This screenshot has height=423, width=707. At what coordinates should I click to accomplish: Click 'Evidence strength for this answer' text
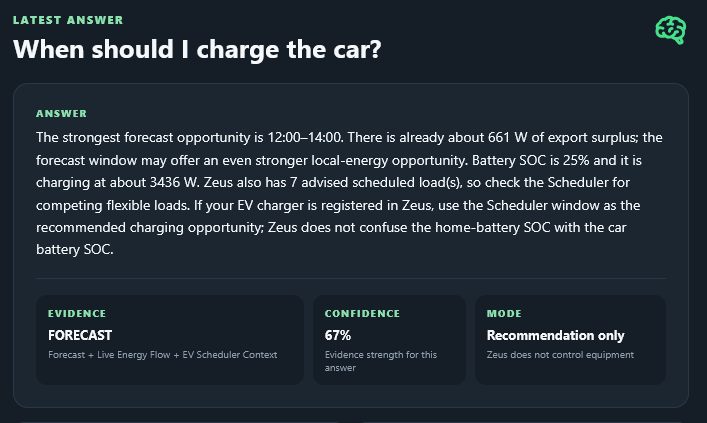pyautogui.click(x=381, y=361)
